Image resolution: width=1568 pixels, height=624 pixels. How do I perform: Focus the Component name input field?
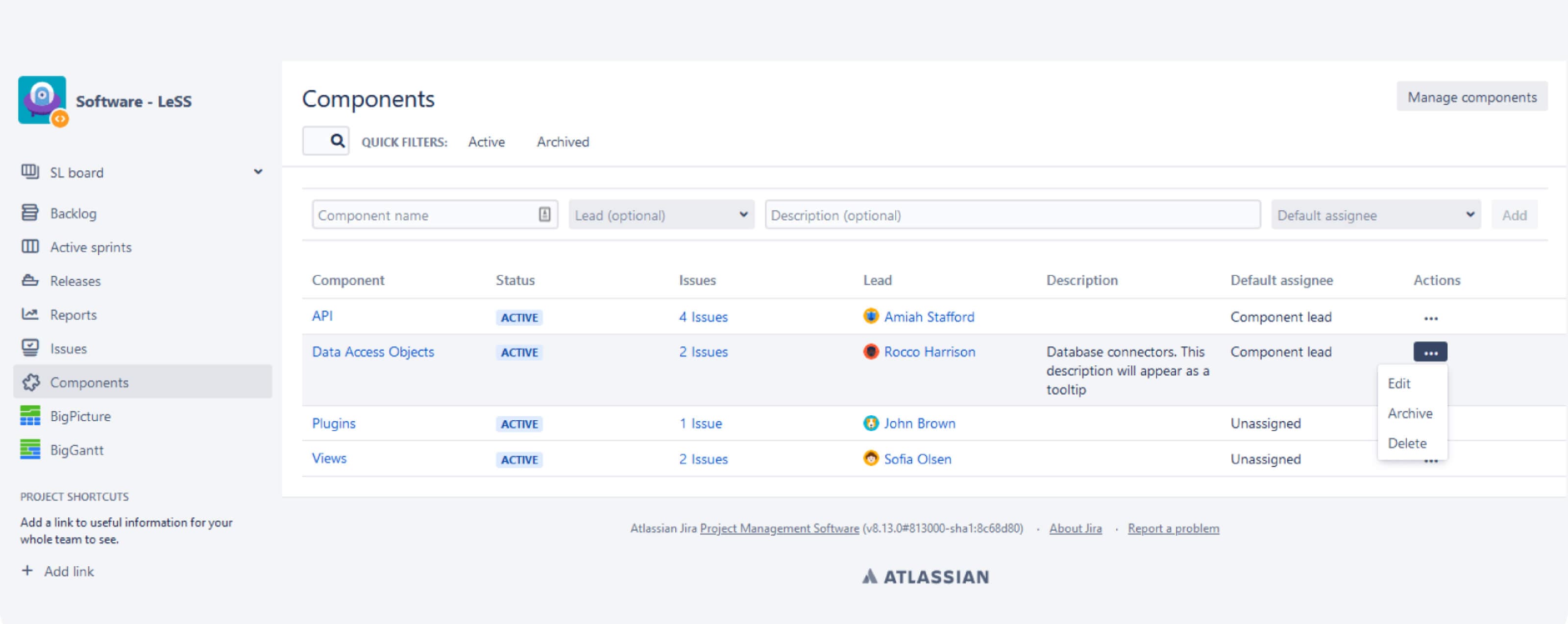point(435,215)
